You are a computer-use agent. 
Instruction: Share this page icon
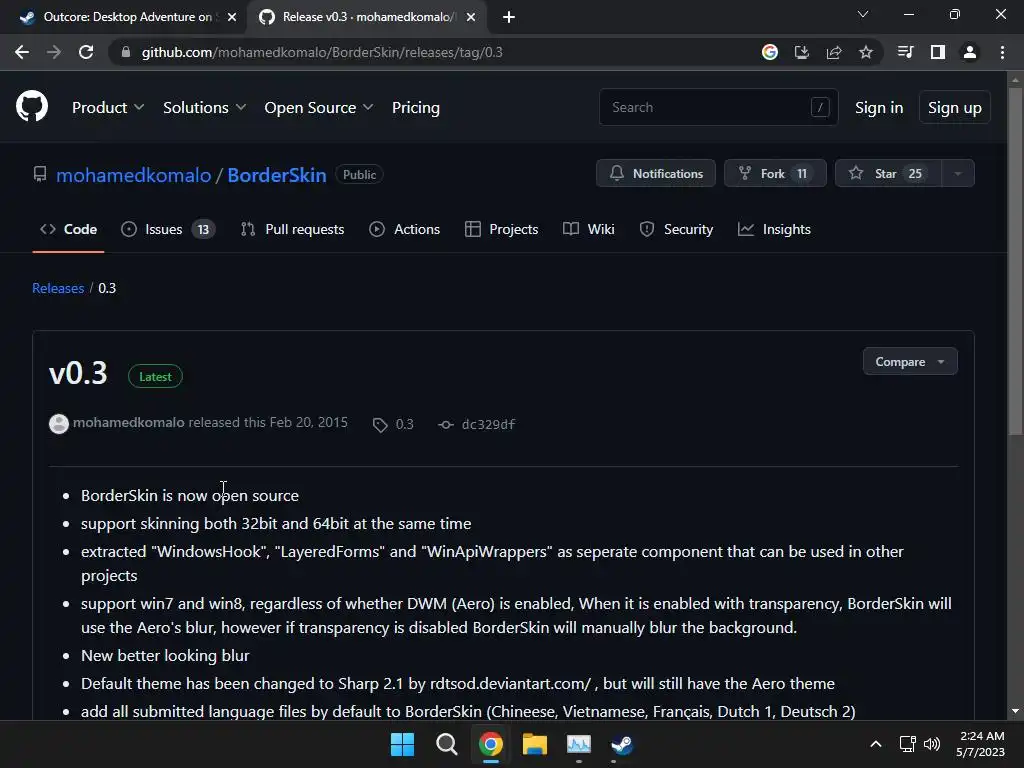(834, 52)
